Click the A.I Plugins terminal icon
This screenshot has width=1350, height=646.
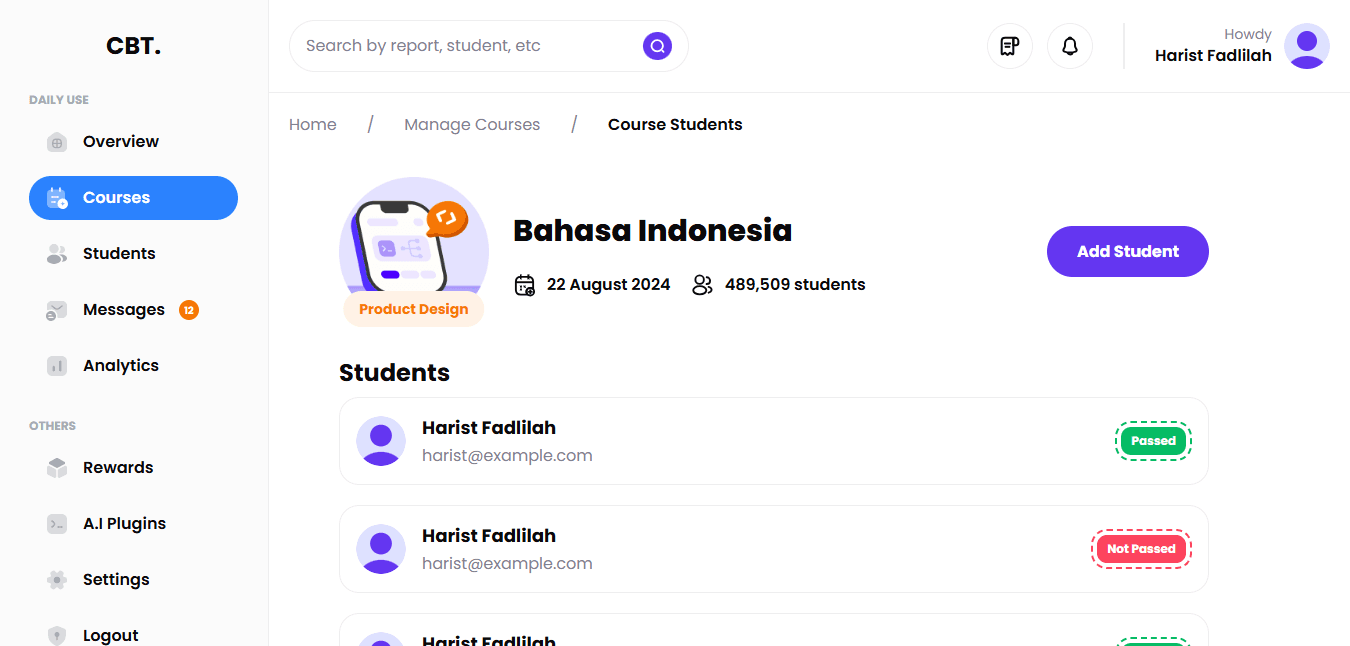pos(57,524)
